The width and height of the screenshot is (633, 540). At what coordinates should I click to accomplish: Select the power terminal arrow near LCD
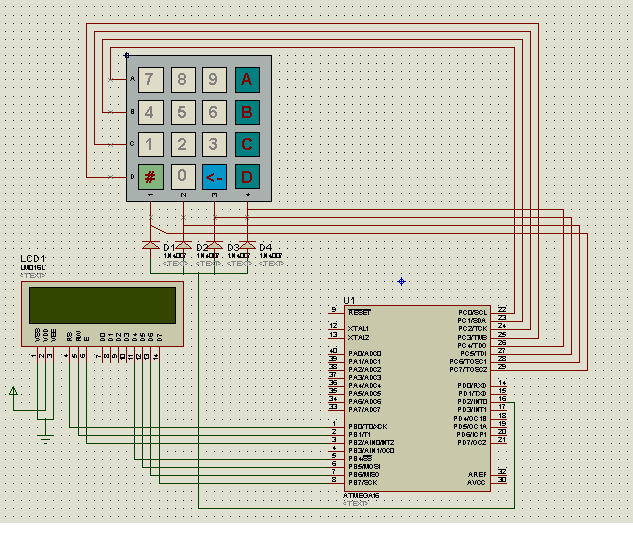click(x=13, y=391)
